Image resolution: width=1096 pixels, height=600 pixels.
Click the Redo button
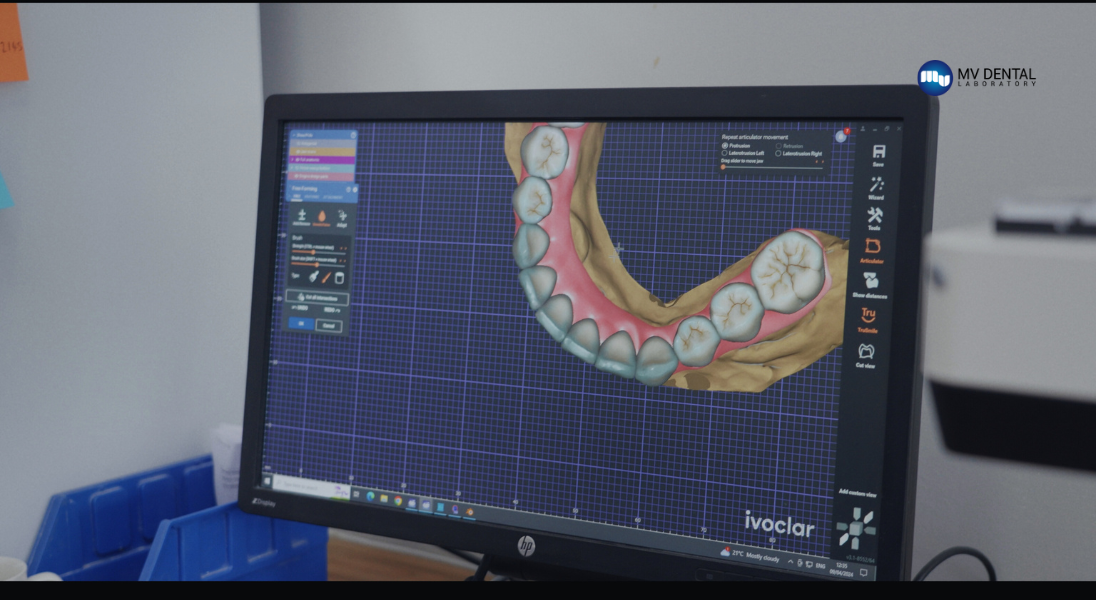(x=331, y=308)
